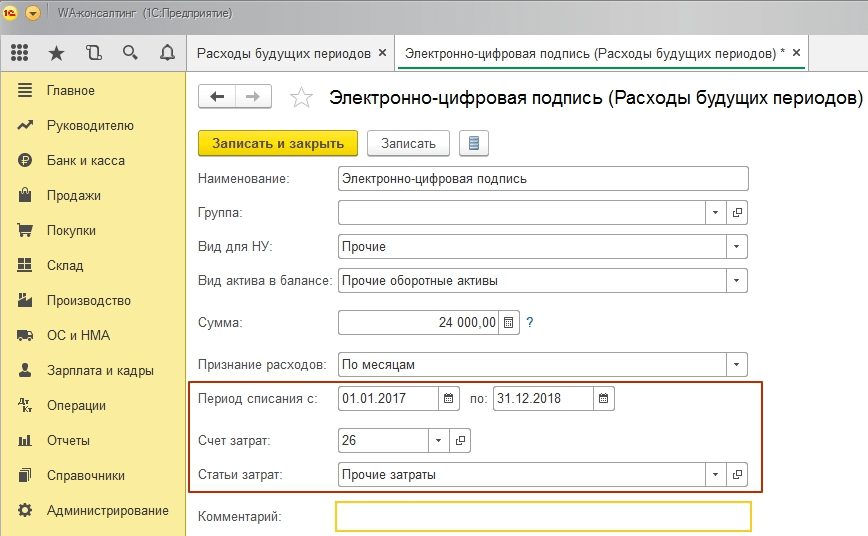Open Банк и касса section
This screenshot has width=868, height=536.
tap(85, 160)
